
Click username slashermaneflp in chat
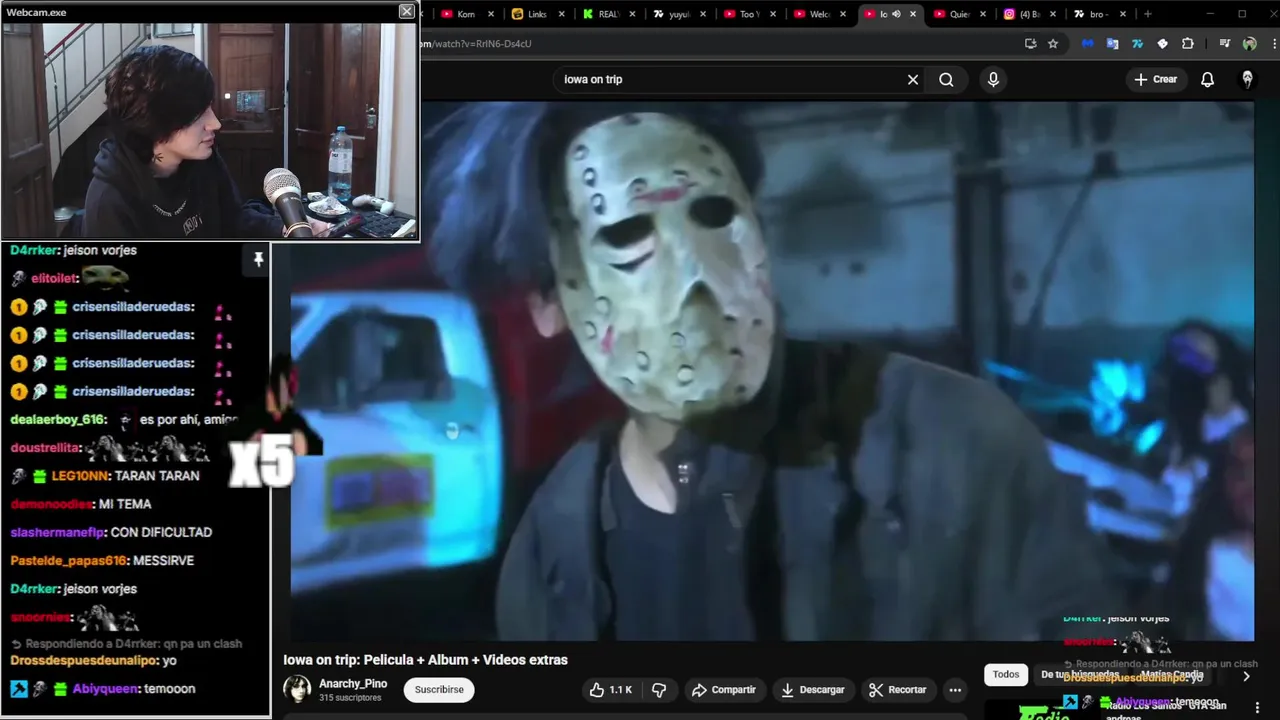58,533
